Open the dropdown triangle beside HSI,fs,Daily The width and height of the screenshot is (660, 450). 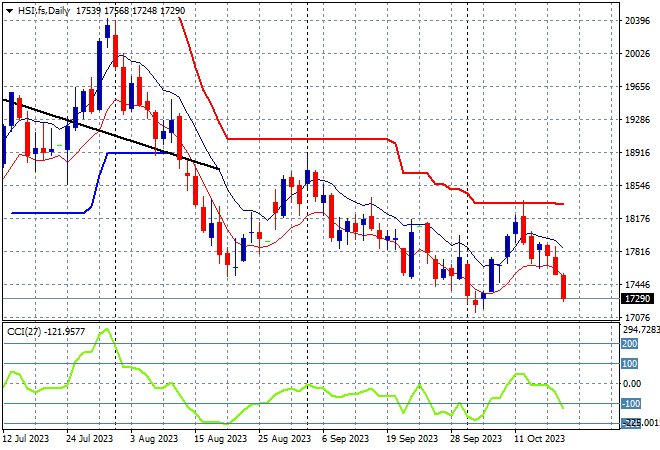click(x=7, y=9)
